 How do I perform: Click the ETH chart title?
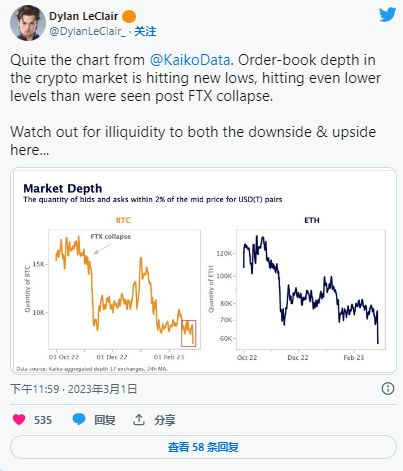(x=312, y=220)
